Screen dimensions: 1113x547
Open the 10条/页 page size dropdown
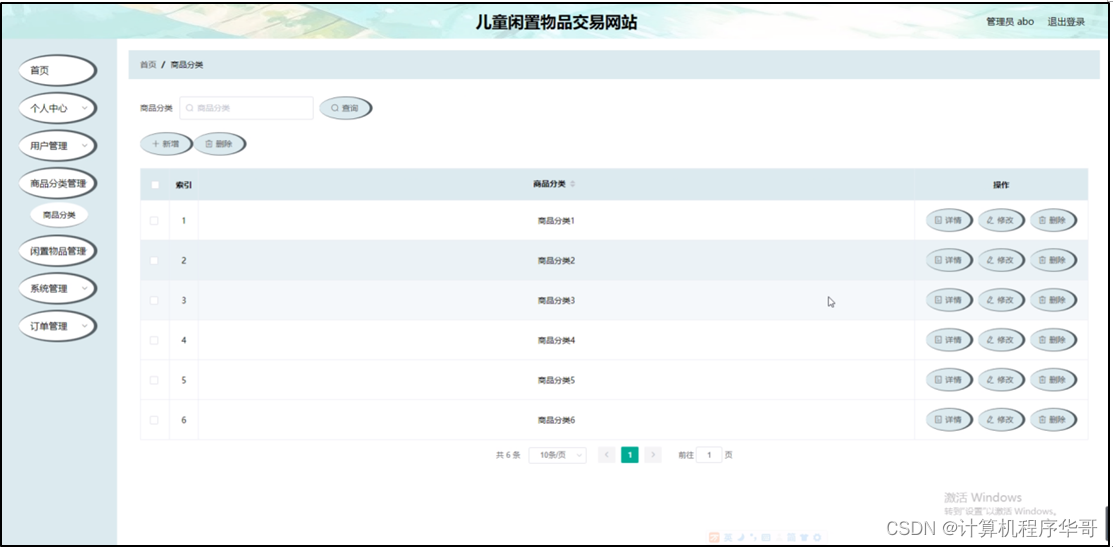(x=558, y=455)
